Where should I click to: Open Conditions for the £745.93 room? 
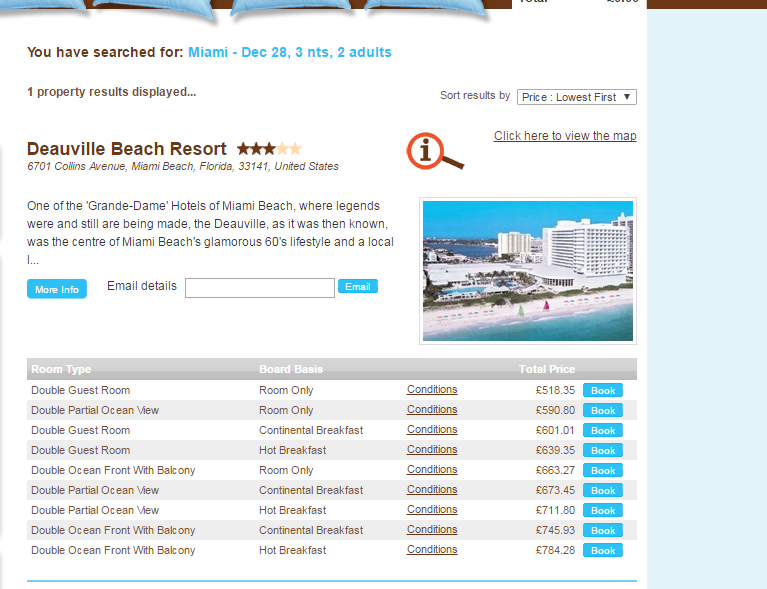point(432,530)
